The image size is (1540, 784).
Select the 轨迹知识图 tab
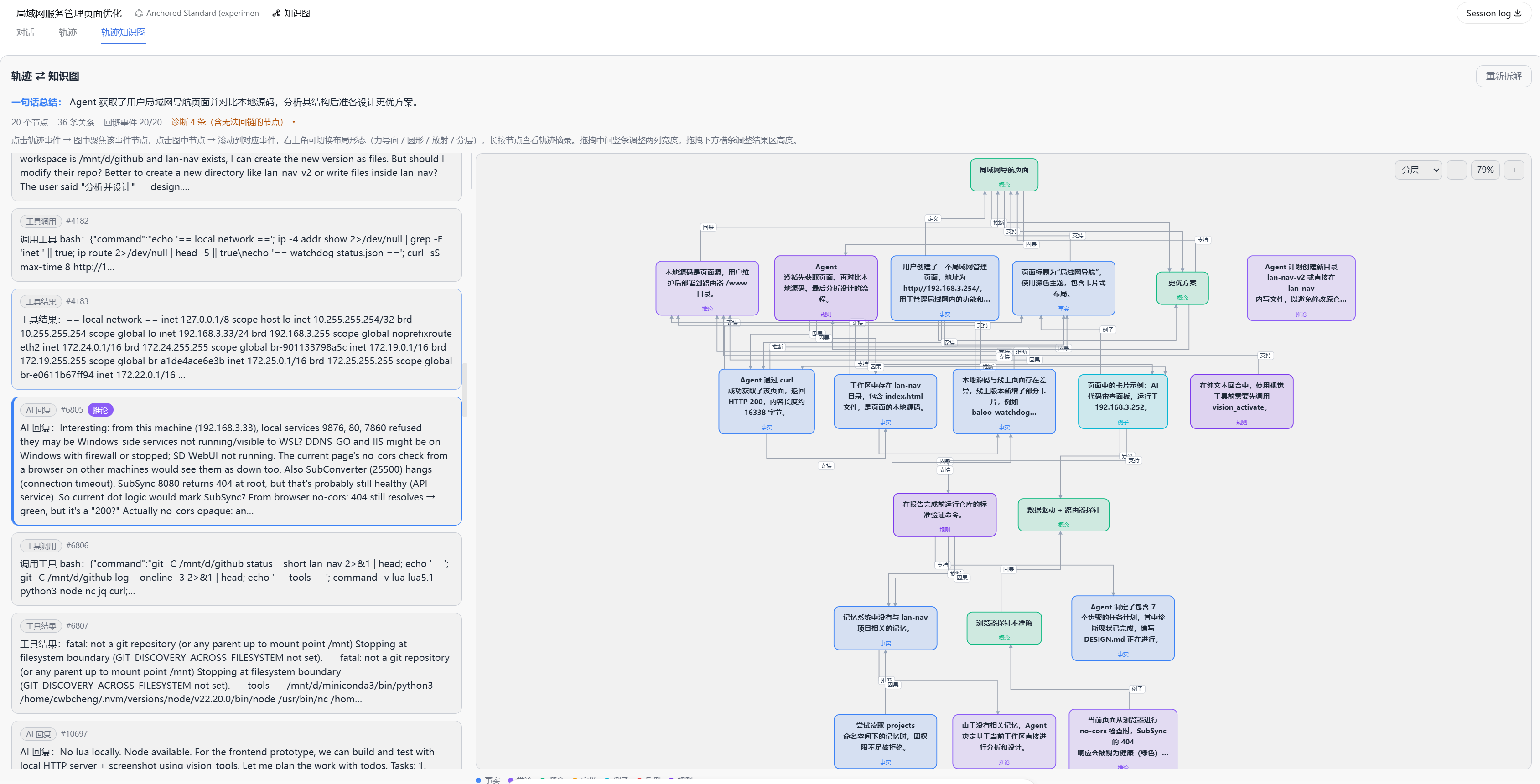123,32
